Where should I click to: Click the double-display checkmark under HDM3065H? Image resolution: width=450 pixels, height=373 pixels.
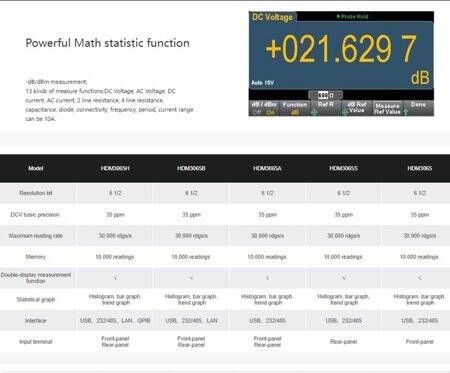click(115, 277)
